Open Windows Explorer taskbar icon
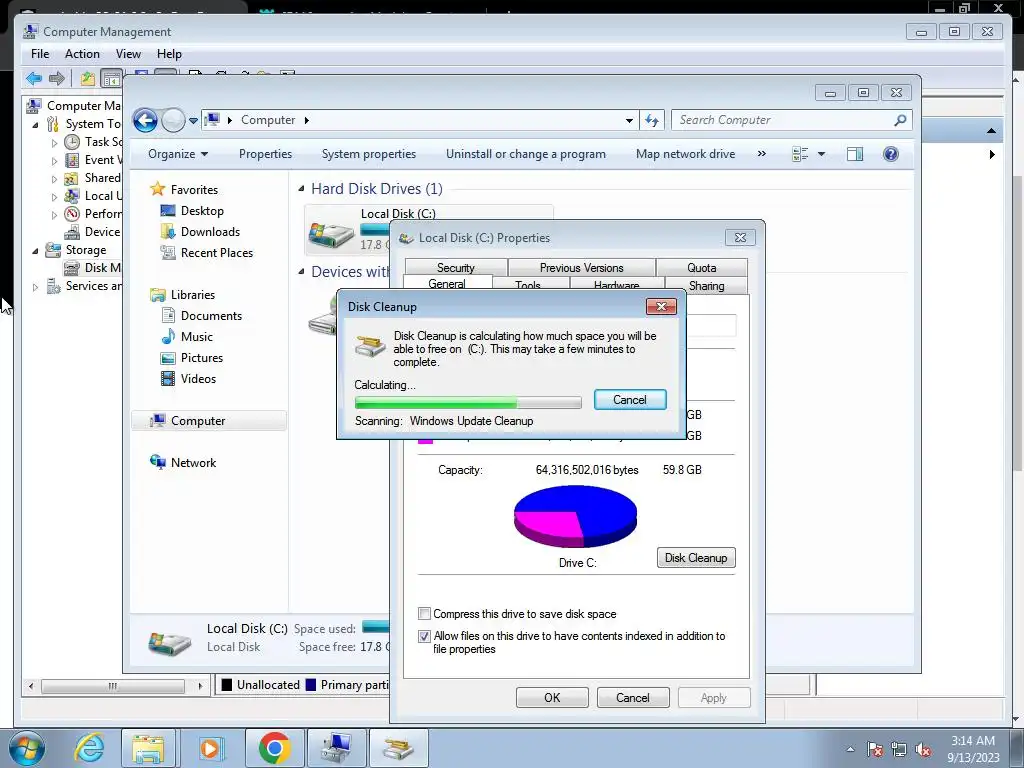Viewport: 1024px width, 768px height. tap(148, 748)
